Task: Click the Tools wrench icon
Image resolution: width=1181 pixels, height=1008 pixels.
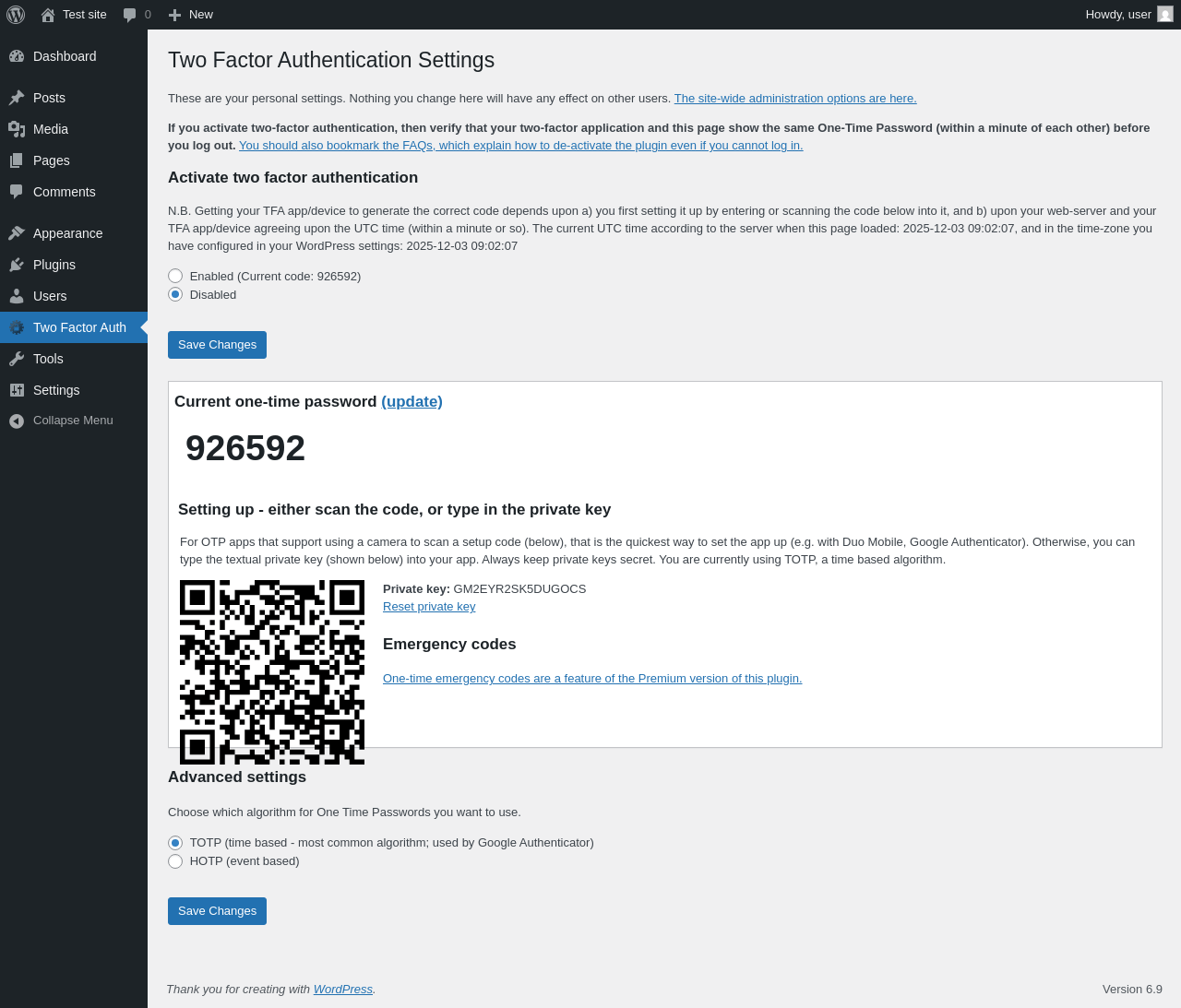Action: pos(17,359)
